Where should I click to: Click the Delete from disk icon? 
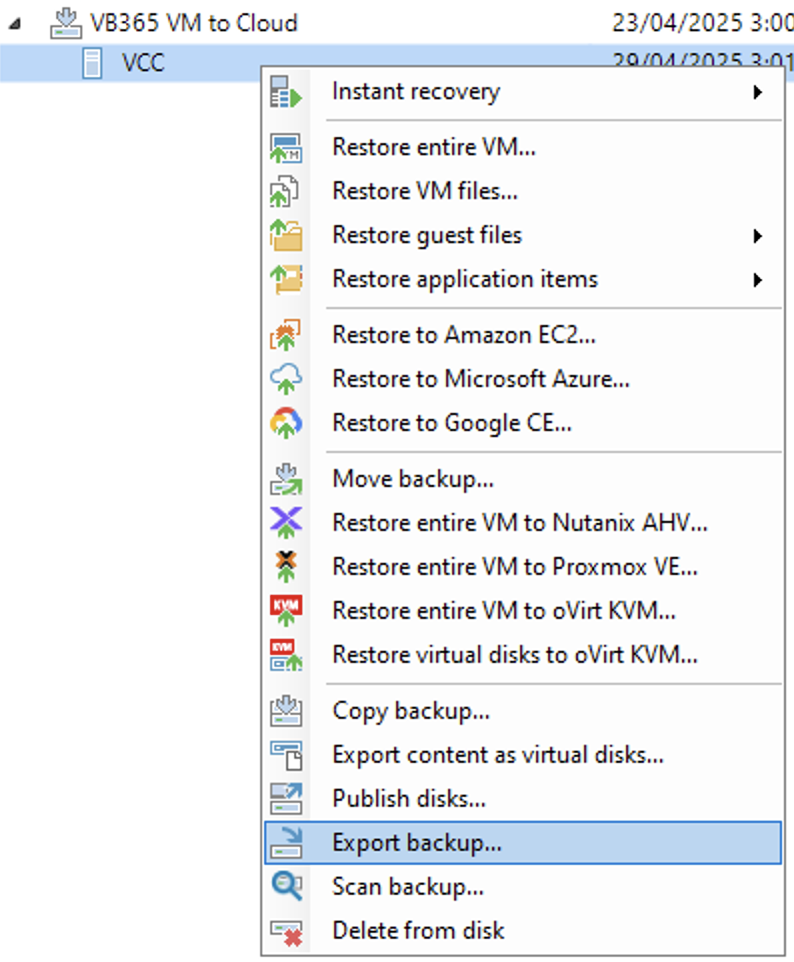tap(286, 931)
